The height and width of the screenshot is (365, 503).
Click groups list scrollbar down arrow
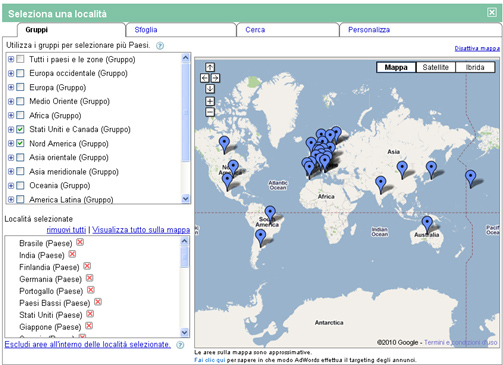click(186, 199)
